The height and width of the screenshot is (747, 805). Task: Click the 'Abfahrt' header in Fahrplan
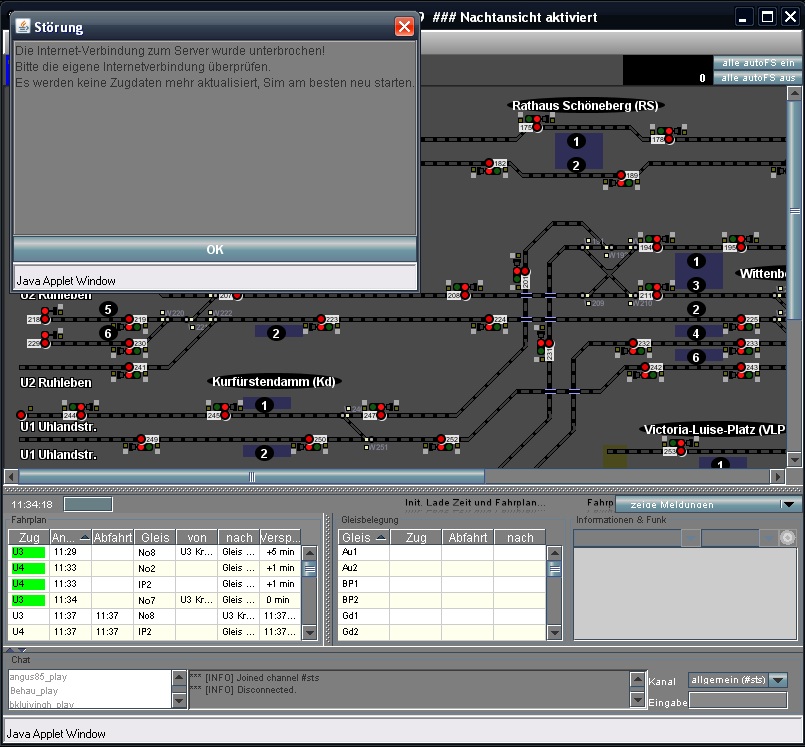coord(113,538)
